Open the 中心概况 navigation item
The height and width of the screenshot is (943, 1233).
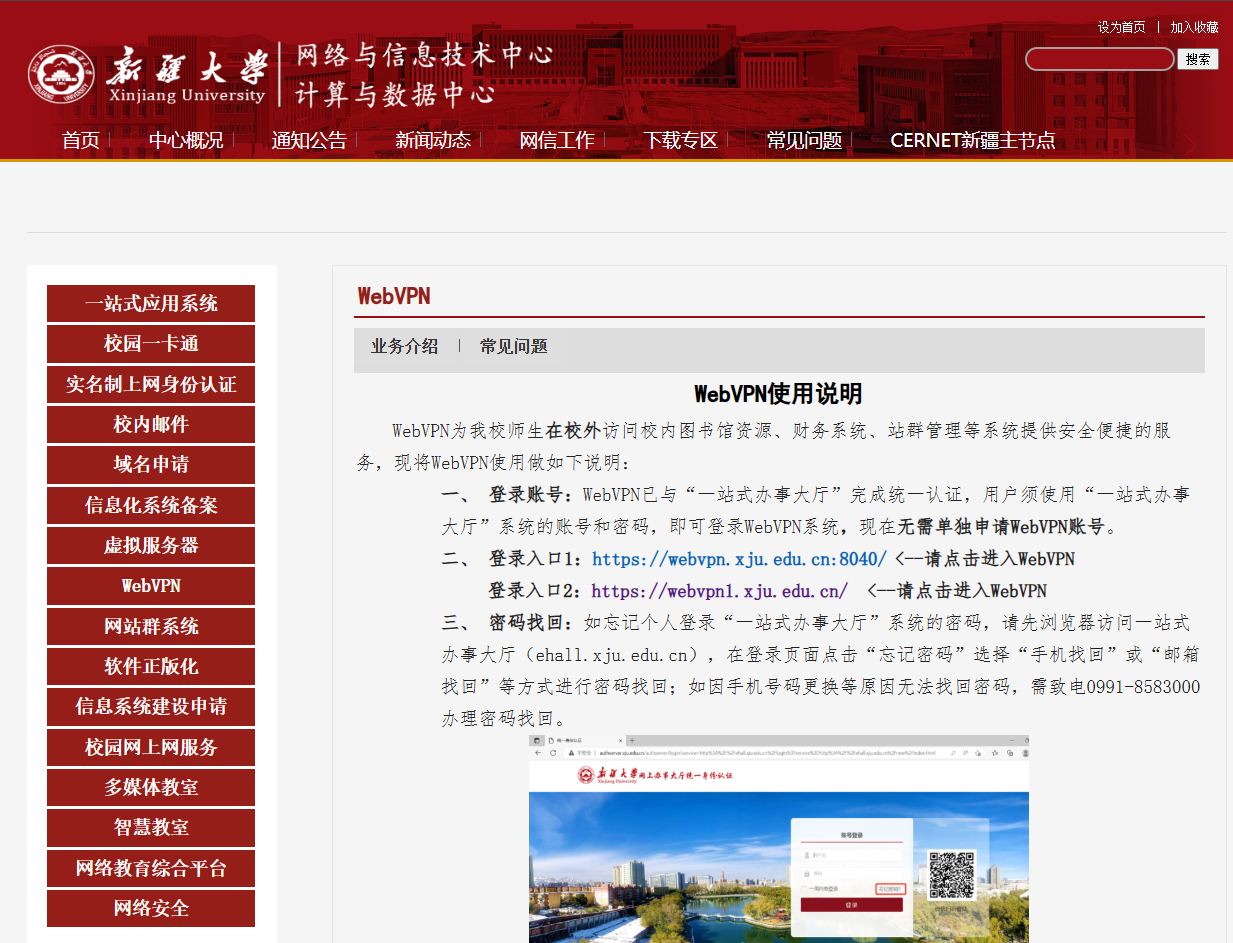186,140
